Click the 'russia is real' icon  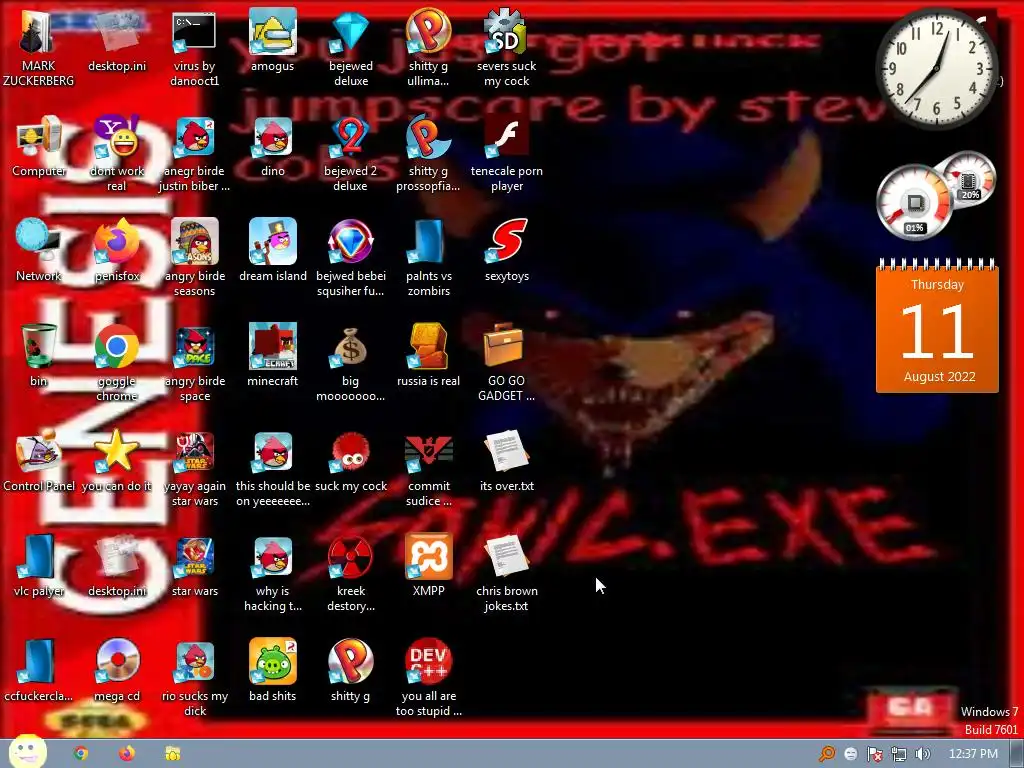(428, 356)
